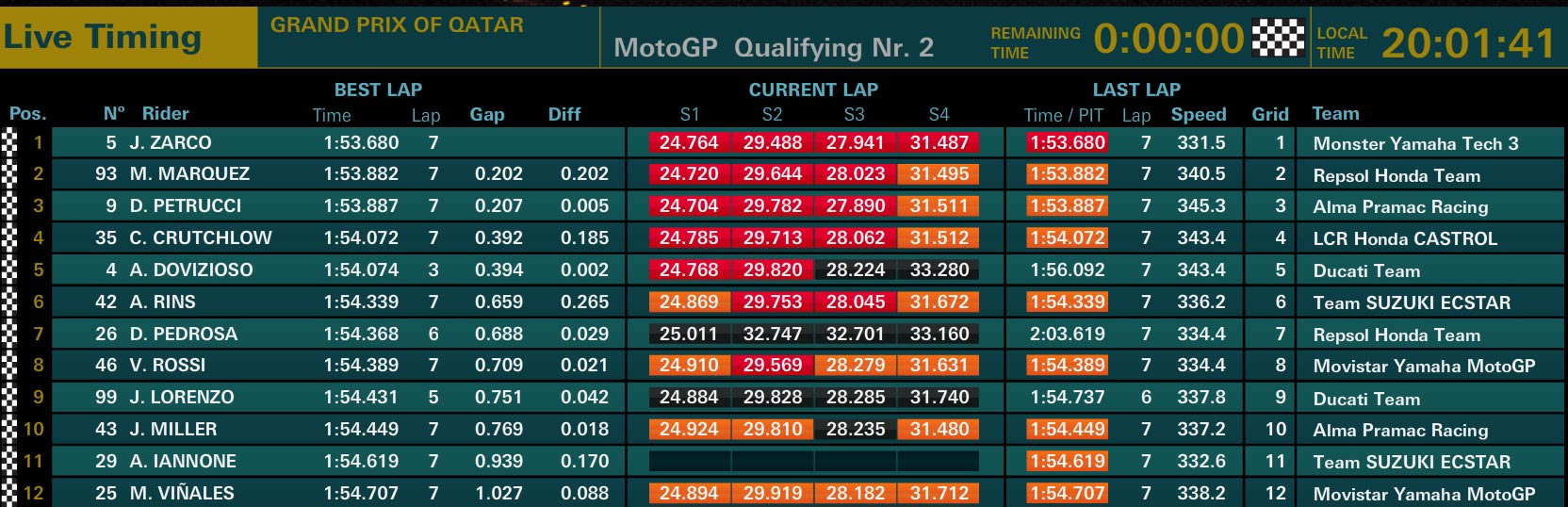Select rider name C. Crutchlow
1568x507 pixels.
201,237
